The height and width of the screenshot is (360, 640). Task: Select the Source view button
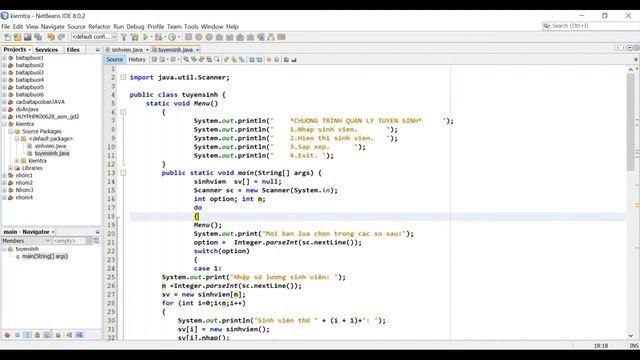[114, 60]
